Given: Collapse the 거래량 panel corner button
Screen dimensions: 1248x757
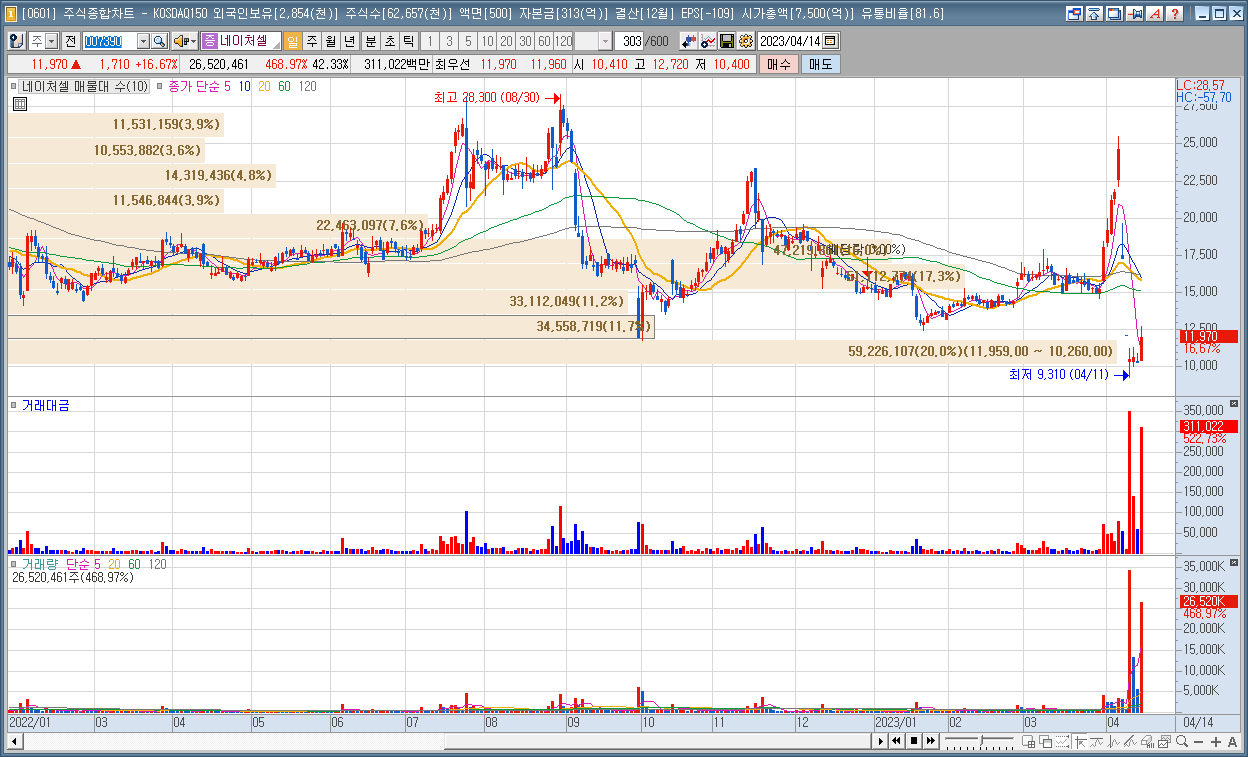Looking at the screenshot, I should [1233, 563].
